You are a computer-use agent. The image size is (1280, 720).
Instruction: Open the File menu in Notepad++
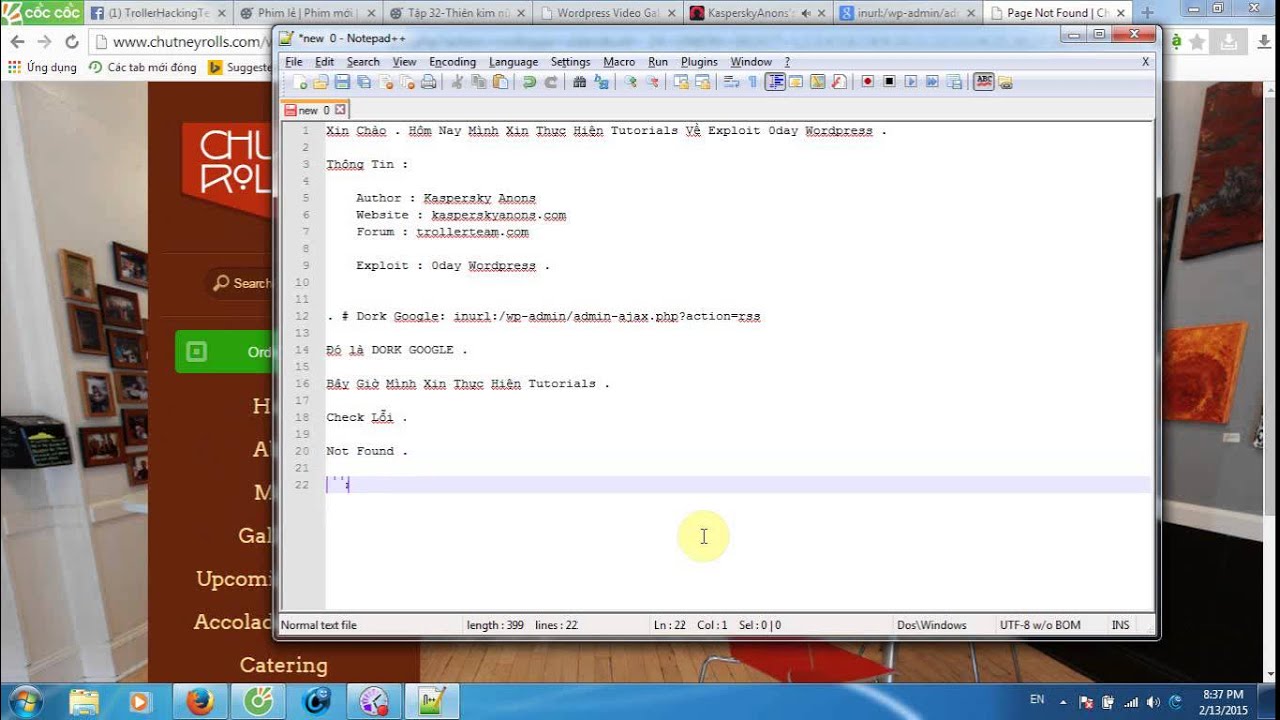(294, 62)
